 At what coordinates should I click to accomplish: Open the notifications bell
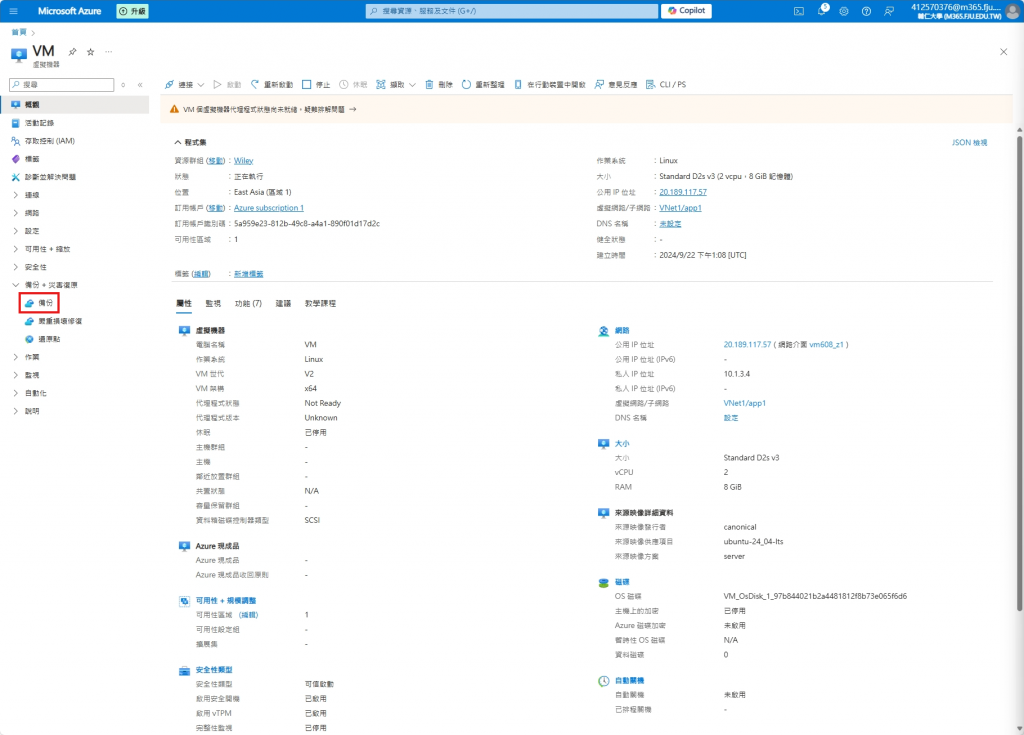point(822,10)
